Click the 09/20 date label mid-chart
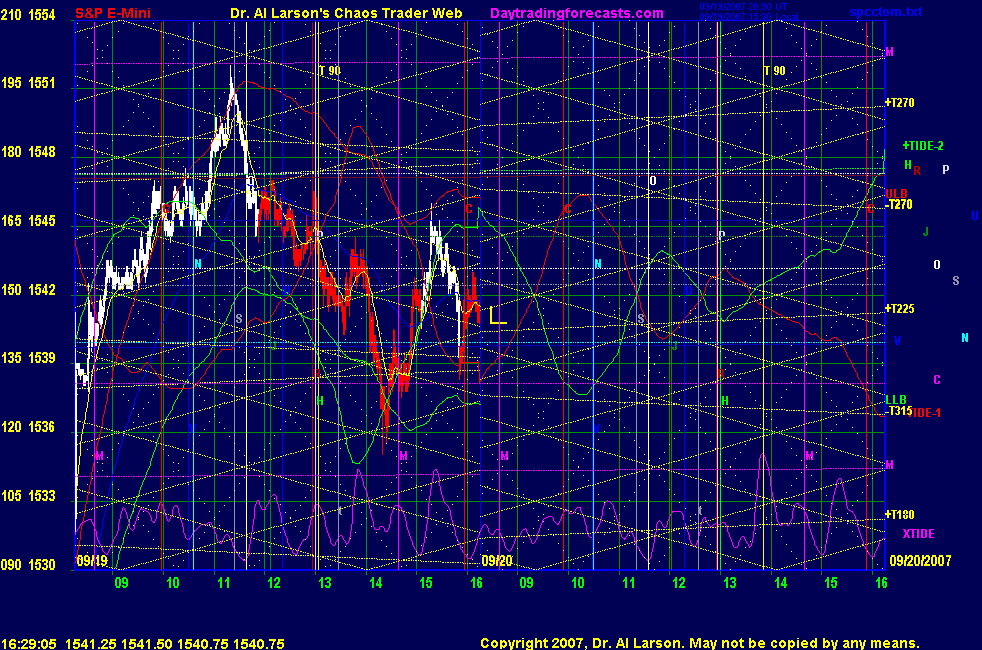The width and height of the screenshot is (982, 650). [x=497, y=560]
